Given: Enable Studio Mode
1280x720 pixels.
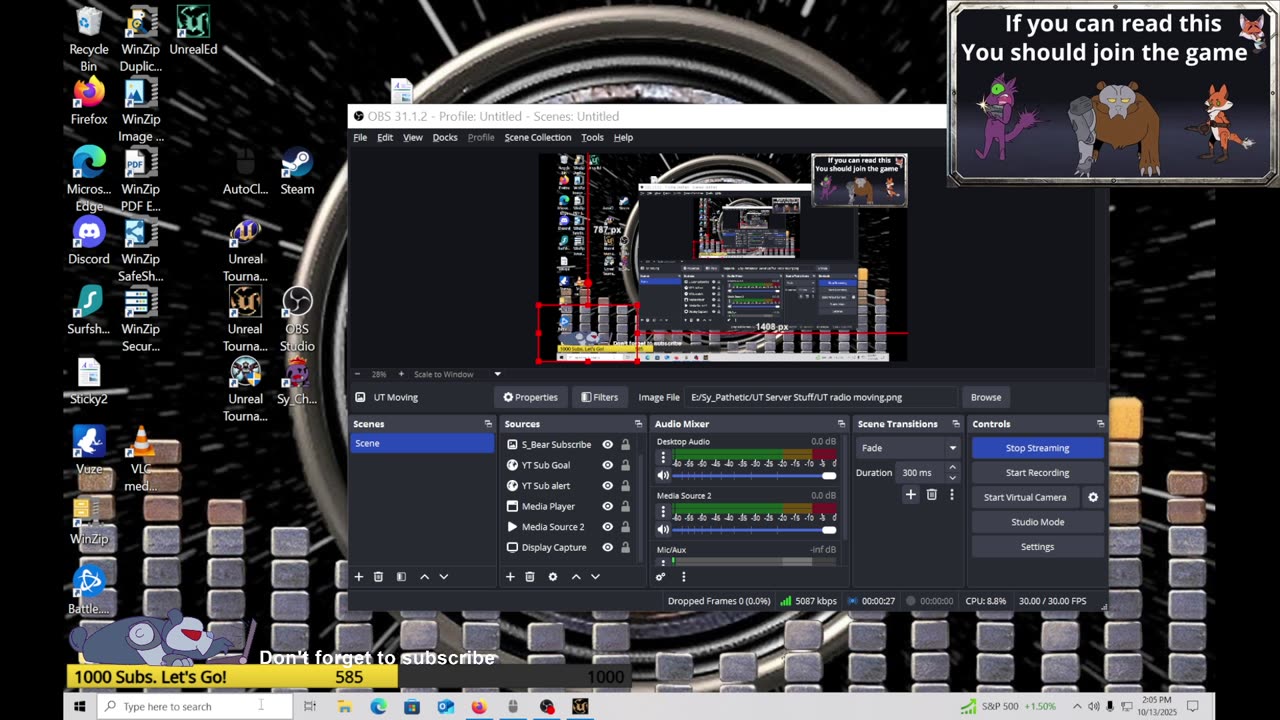Looking at the screenshot, I should (x=1038, y=522).
